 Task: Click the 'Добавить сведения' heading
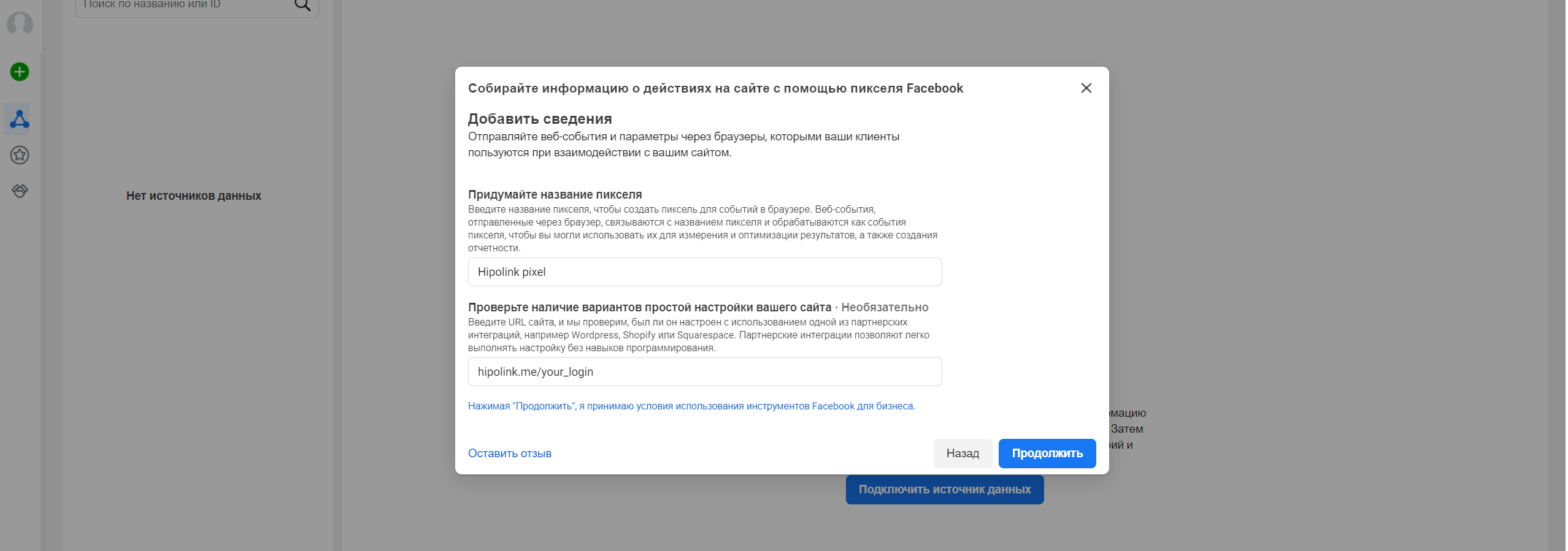[x=540, y=119]
